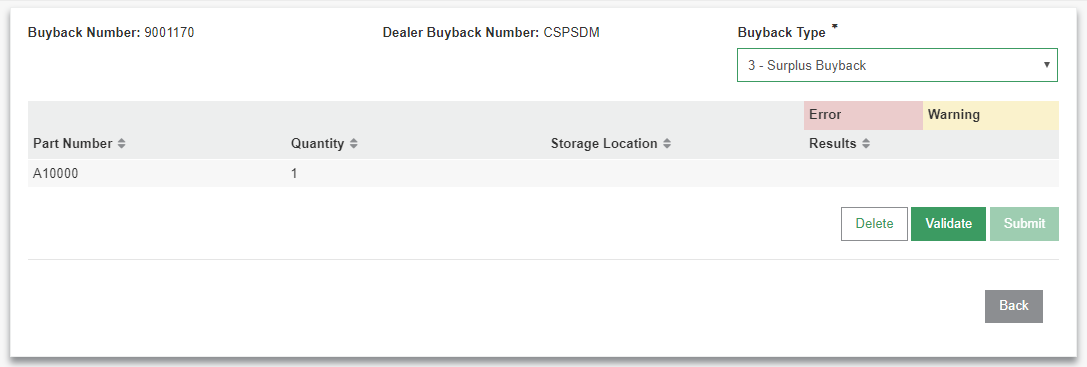The width and height of the screenshot is (1087, 367).
Task: Click the yellow Warning legend swatch
Action: click(x=991, y=115)
